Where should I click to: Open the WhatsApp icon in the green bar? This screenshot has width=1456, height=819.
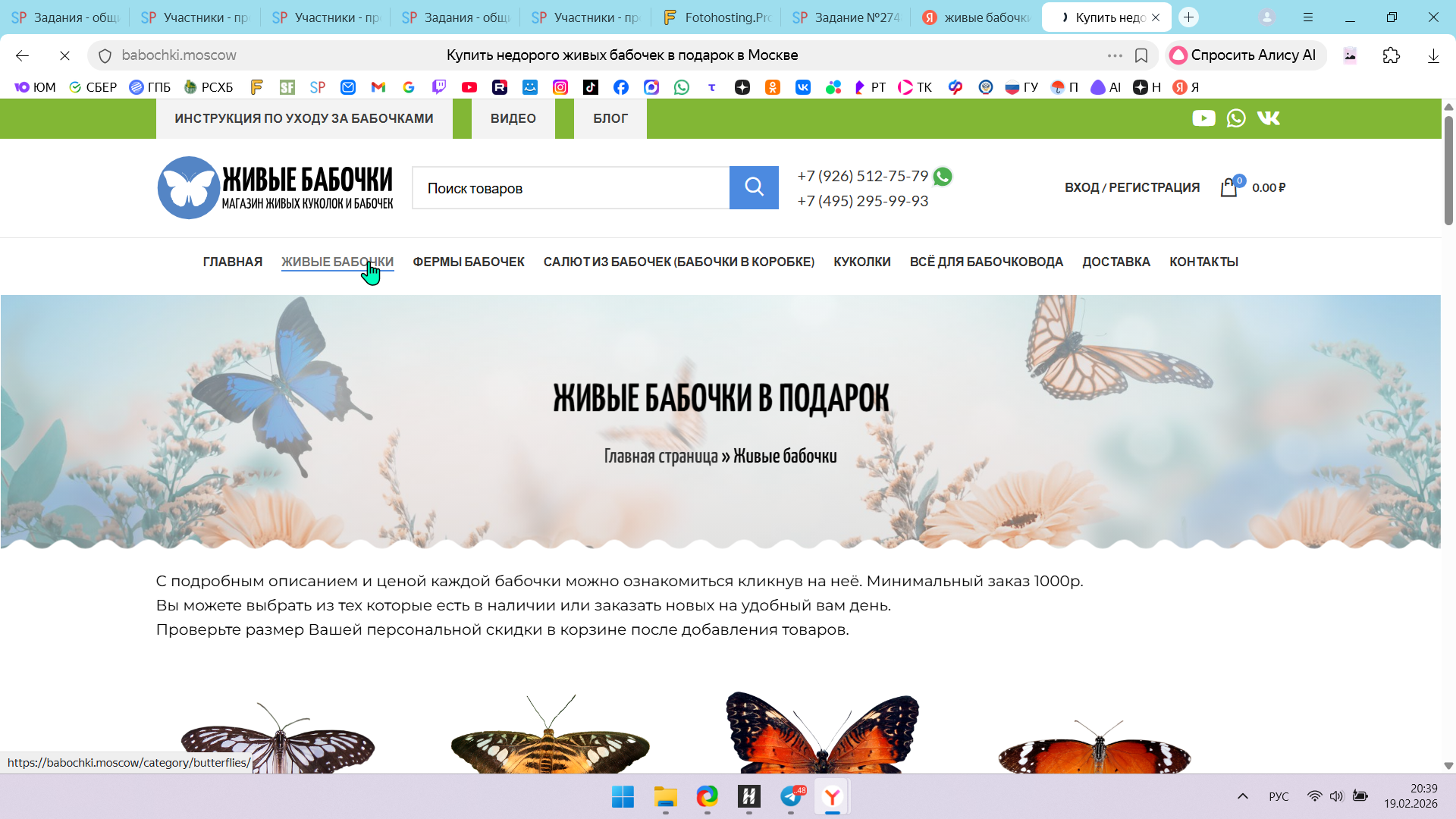(x=1236, y=118)
